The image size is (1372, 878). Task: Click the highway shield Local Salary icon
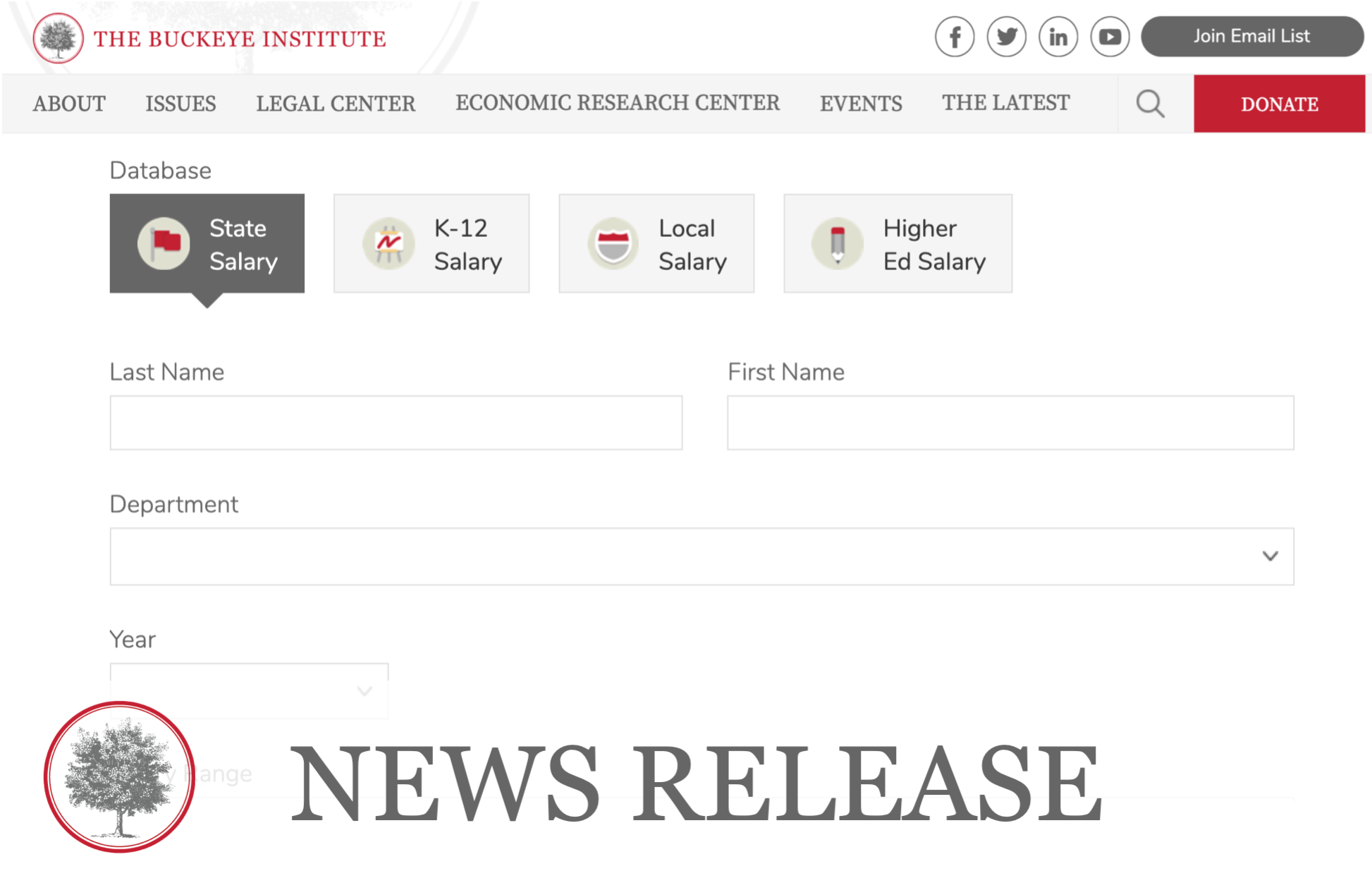613,243
